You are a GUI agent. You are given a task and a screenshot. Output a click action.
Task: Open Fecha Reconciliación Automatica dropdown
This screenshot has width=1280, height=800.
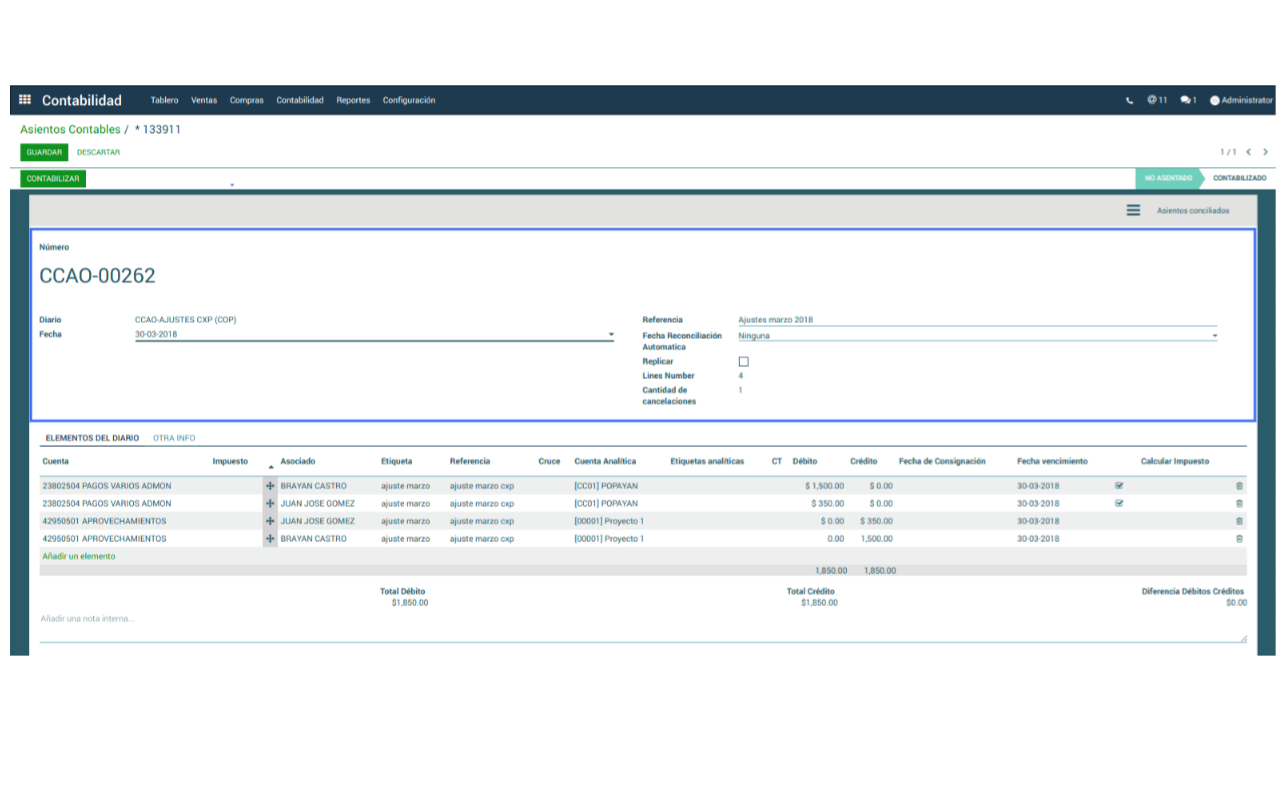(1215, 336)
